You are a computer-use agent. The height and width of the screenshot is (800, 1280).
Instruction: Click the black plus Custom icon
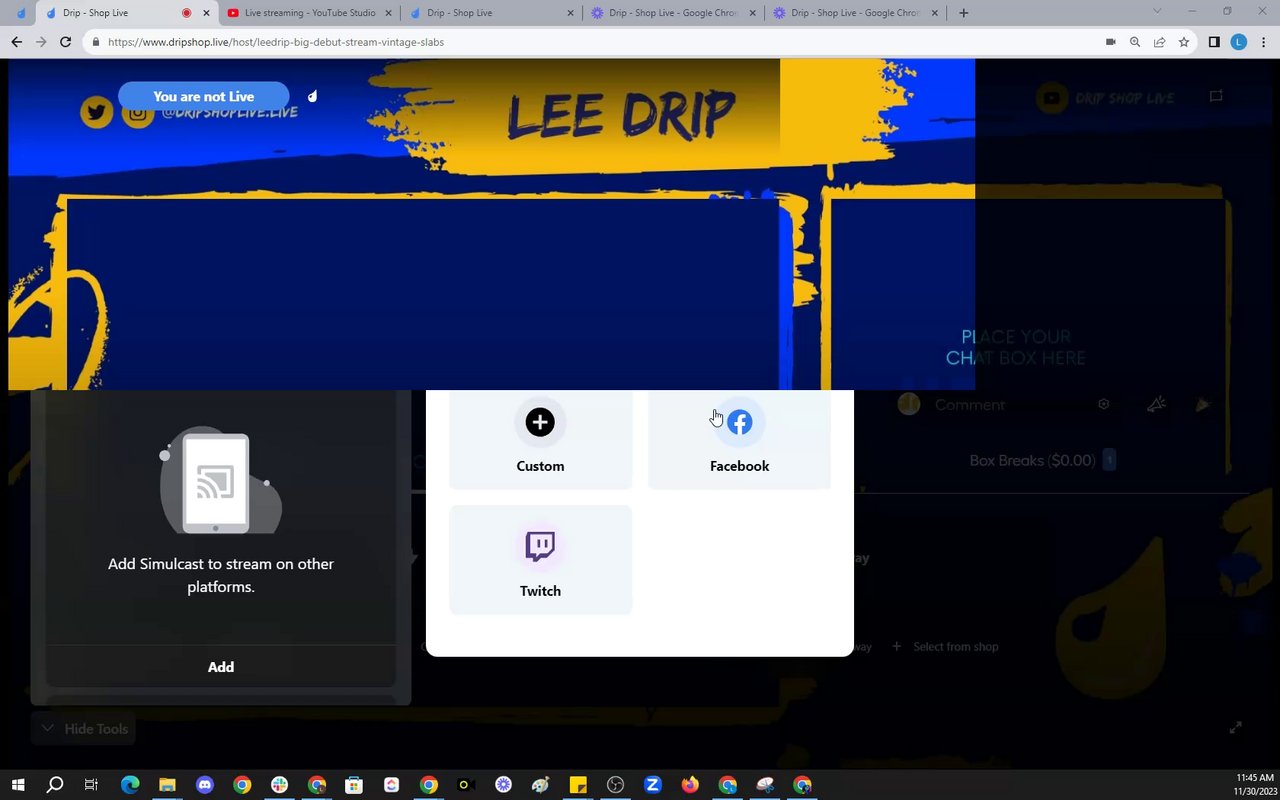point(540,422)
